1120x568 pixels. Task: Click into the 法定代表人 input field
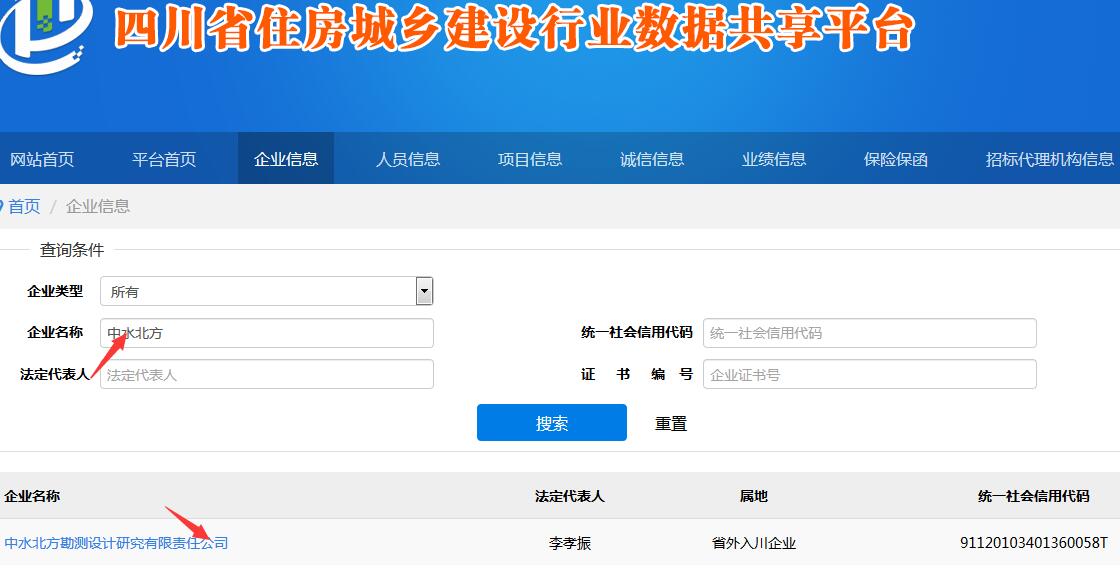pos(267,374)
